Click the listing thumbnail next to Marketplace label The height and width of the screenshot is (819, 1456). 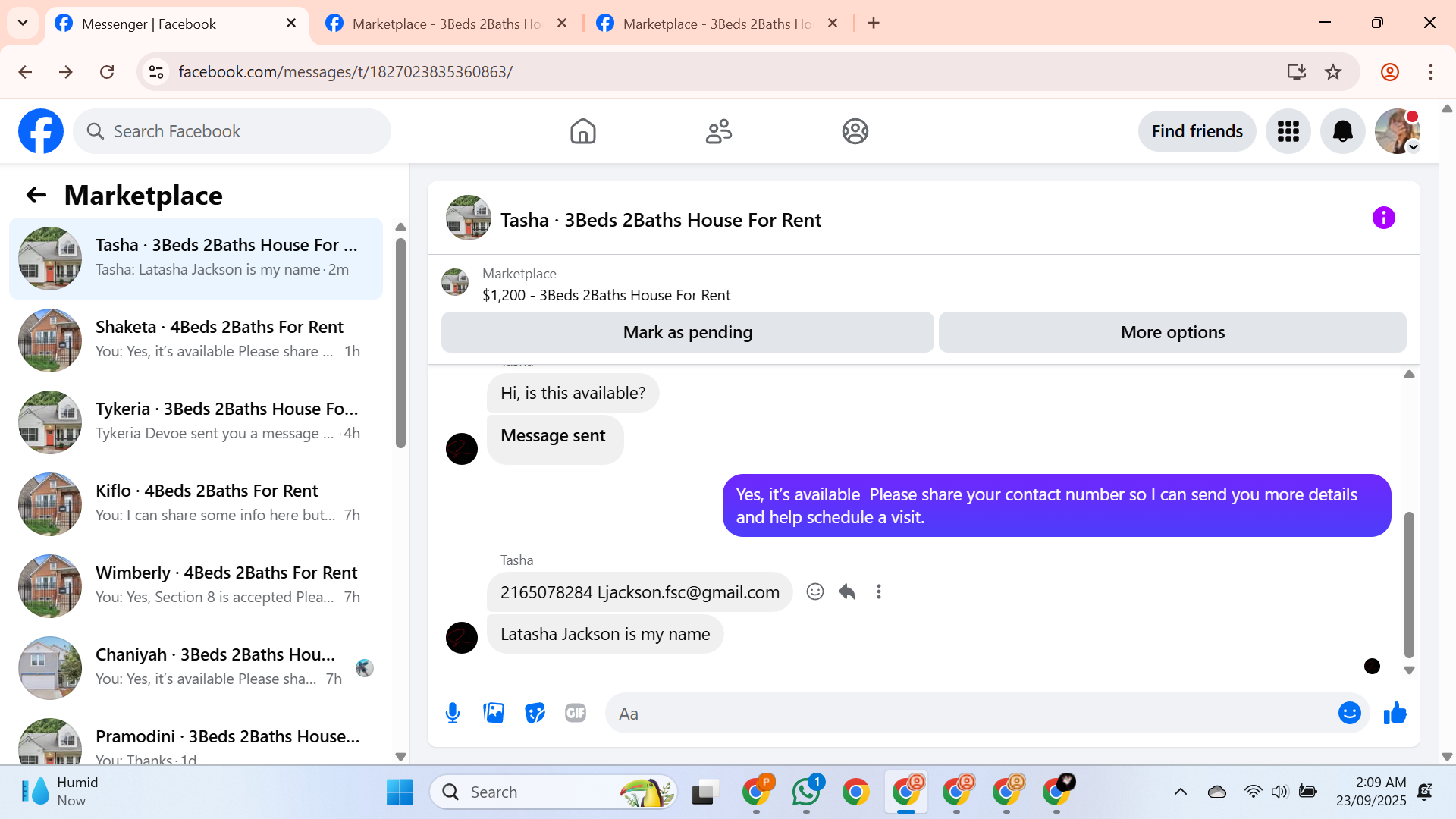click(x=455, y=282)
